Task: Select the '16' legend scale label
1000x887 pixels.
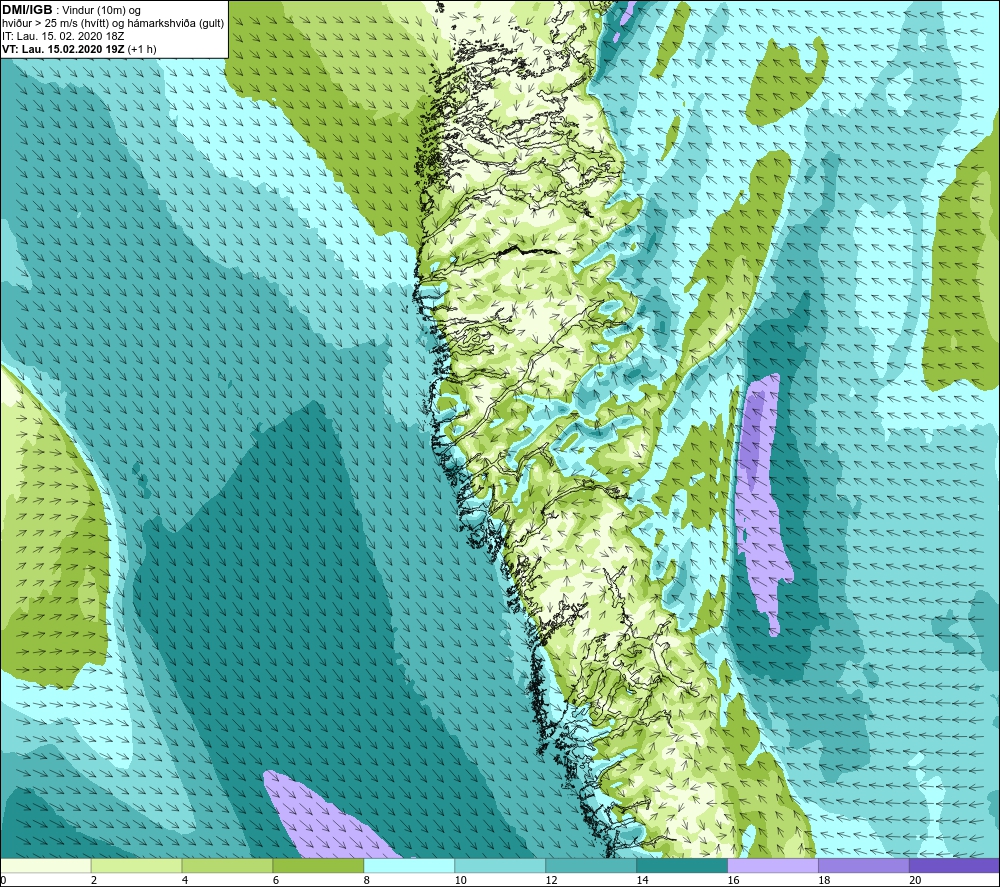Action: (x=733, y=880)
